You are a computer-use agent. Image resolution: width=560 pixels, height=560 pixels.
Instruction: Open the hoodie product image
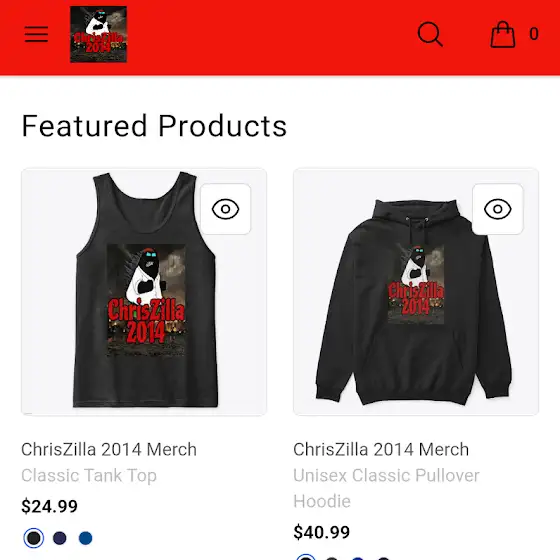point(416,292)
